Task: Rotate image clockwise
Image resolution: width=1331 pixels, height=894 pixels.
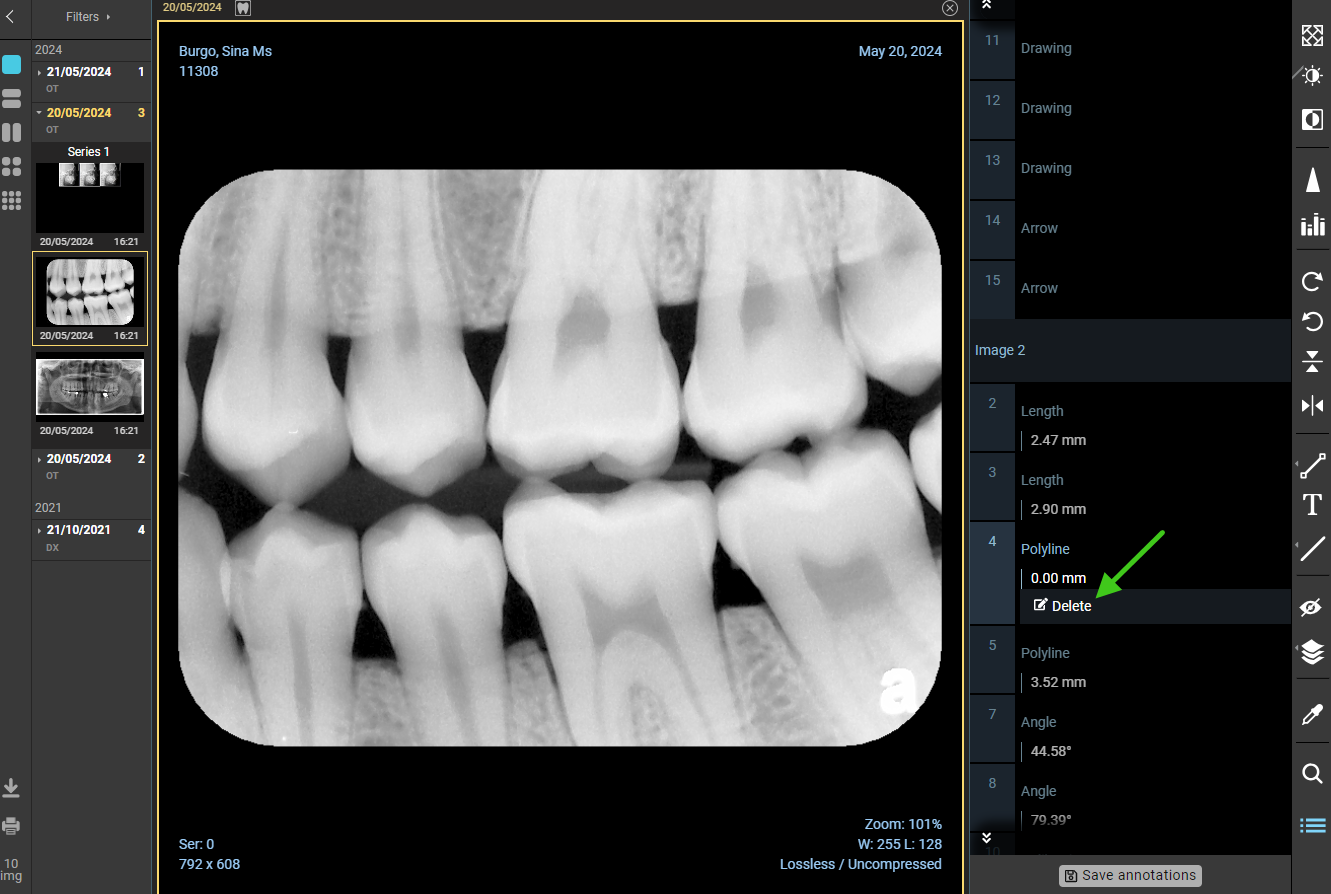Action: pyautogui.click(x=1312, y=281)
